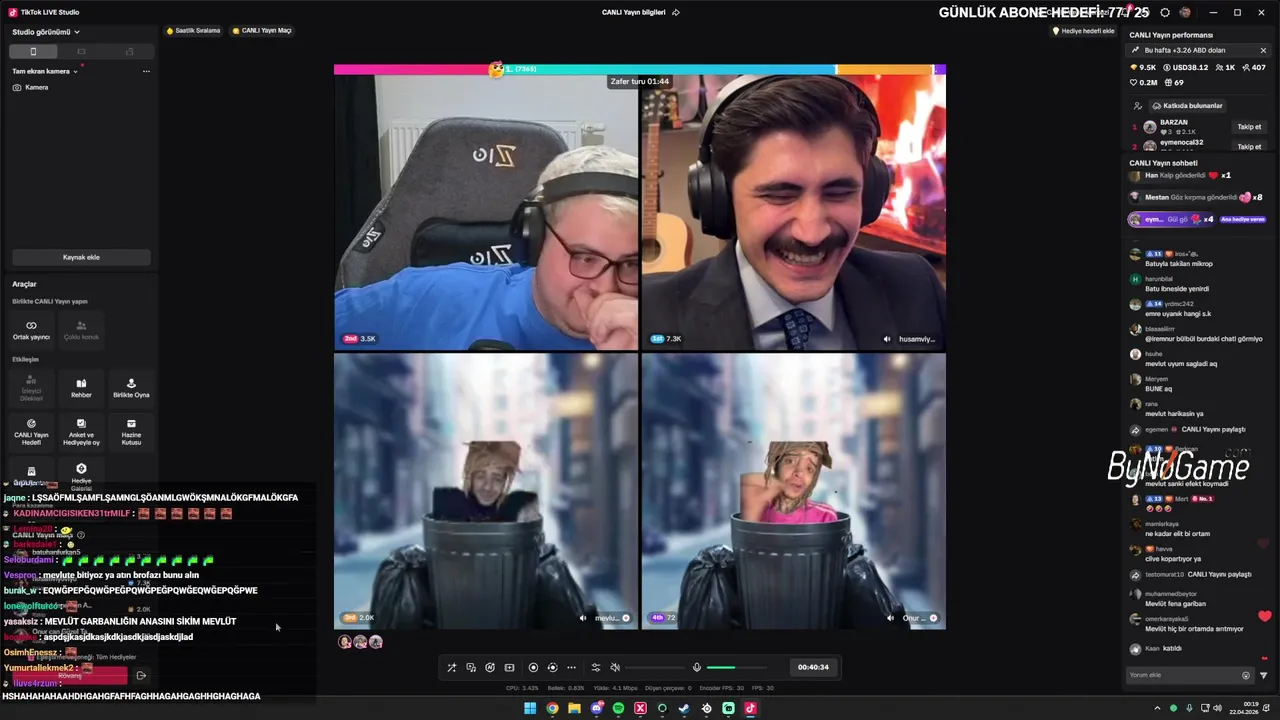Click the Kaynak ekle button
Image resolution: width=1280 pixels, height=720 pixels.
pos(81,257)
